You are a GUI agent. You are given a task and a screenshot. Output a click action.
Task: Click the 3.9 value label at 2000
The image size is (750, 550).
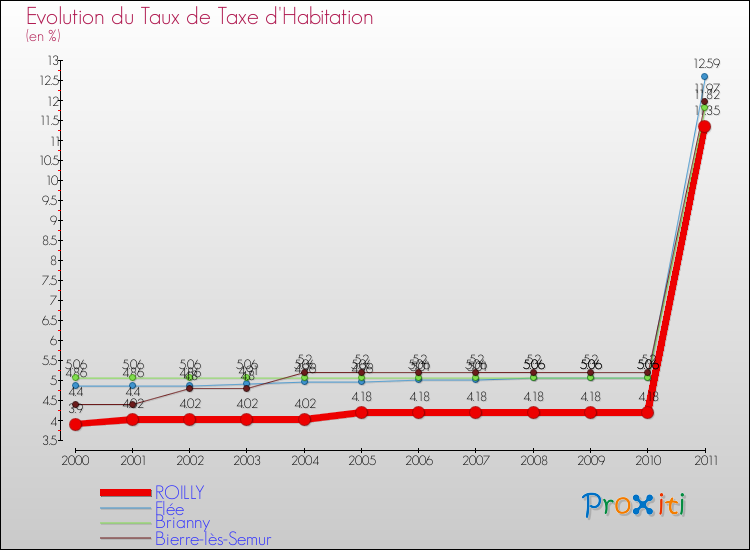pos(76,408)
